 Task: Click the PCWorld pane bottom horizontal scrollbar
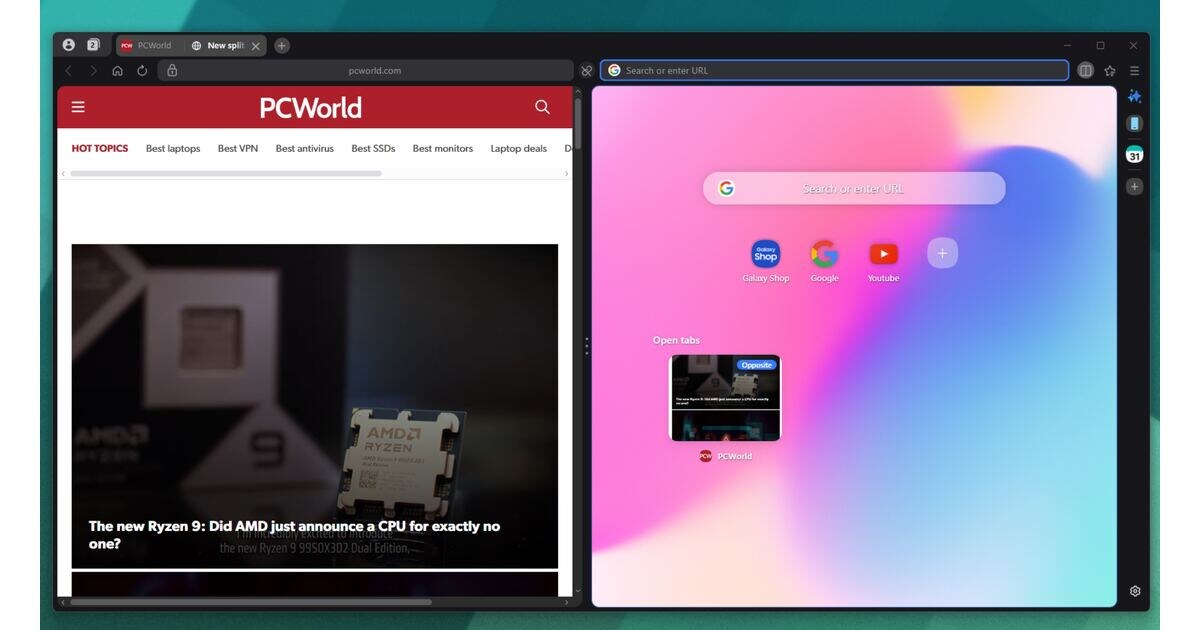click(x=250, y=602)
